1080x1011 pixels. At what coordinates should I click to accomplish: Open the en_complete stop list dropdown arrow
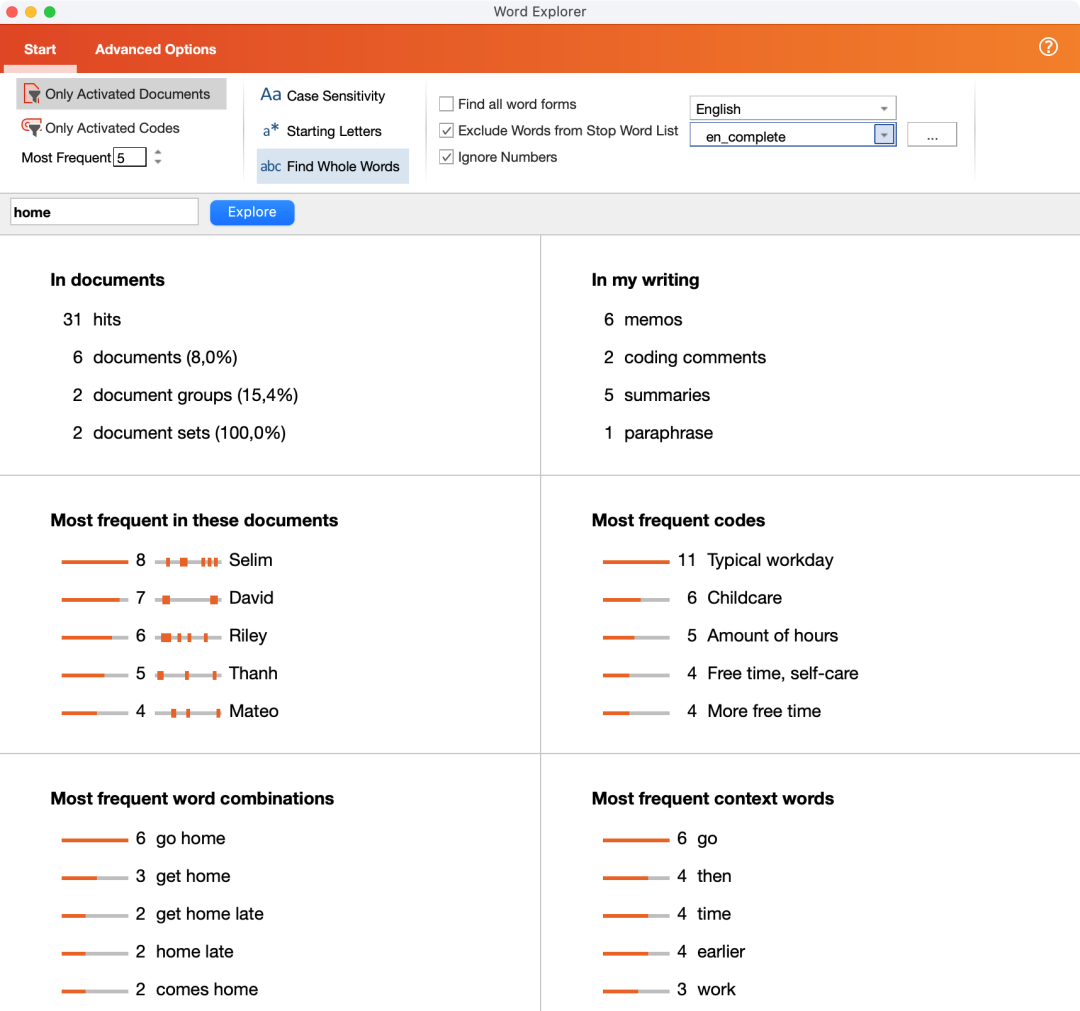pos(884,134)
